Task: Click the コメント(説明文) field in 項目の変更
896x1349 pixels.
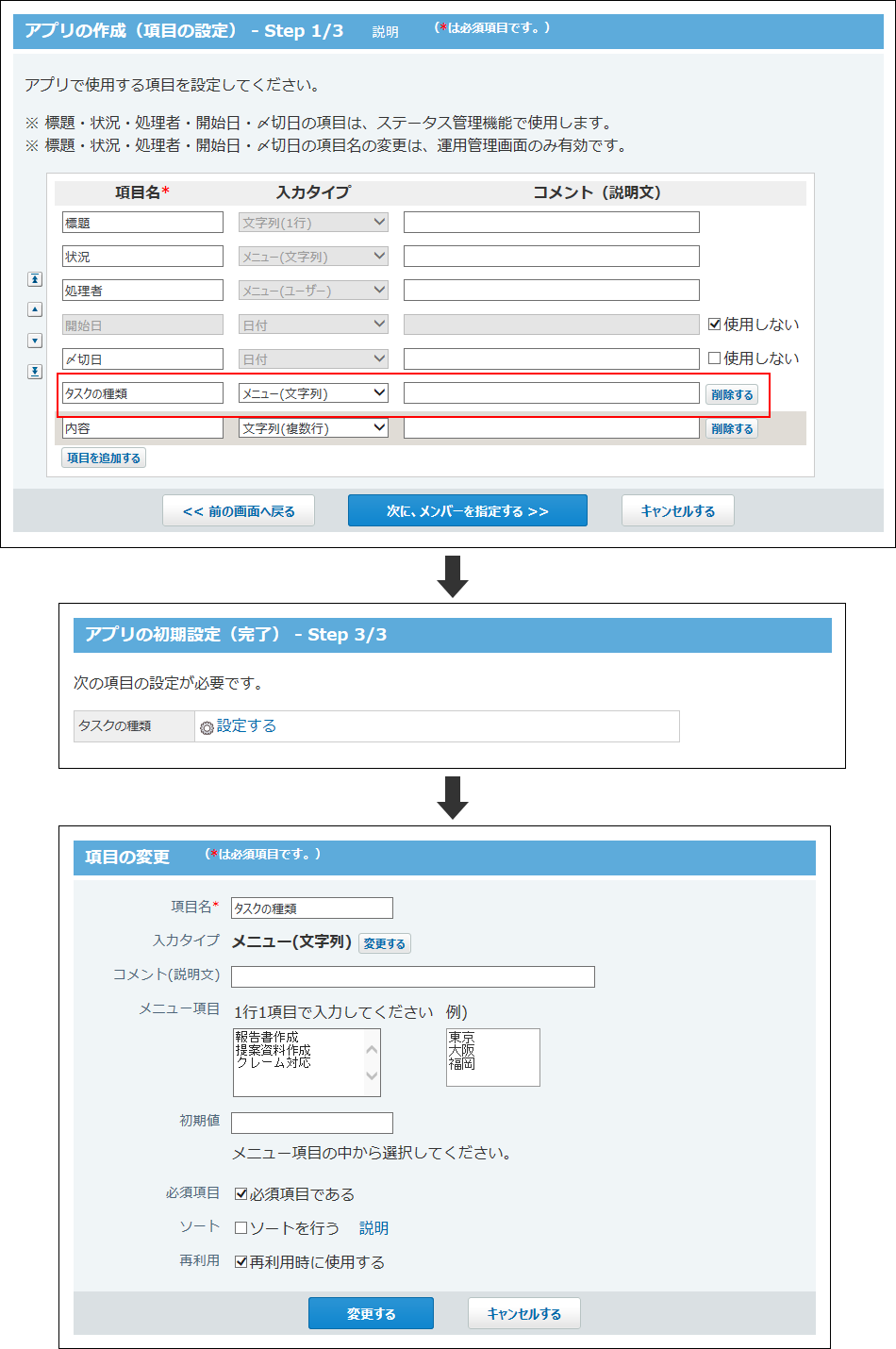Action: click(x=413, y=976)
